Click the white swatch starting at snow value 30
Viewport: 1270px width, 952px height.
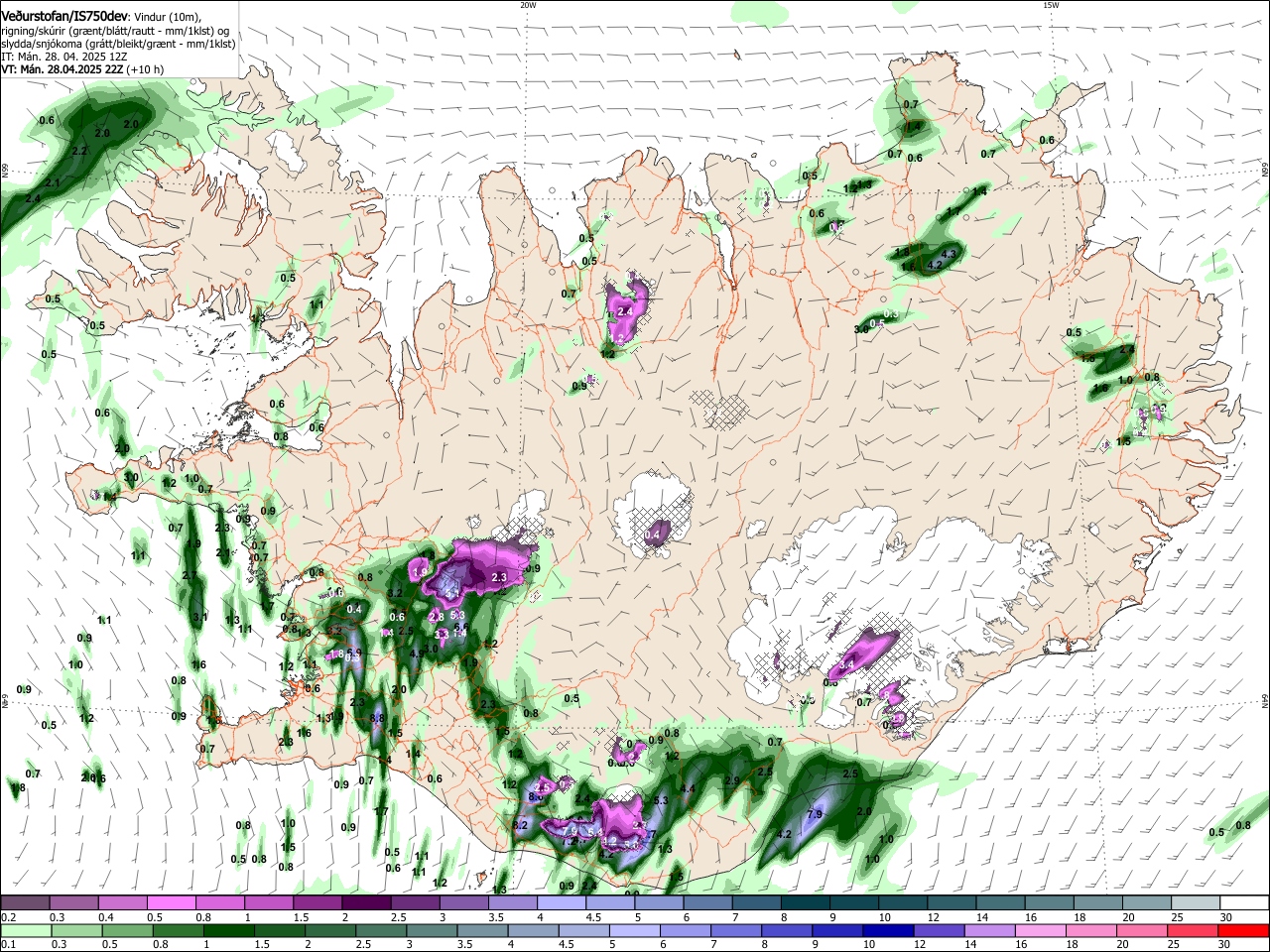1244,903
